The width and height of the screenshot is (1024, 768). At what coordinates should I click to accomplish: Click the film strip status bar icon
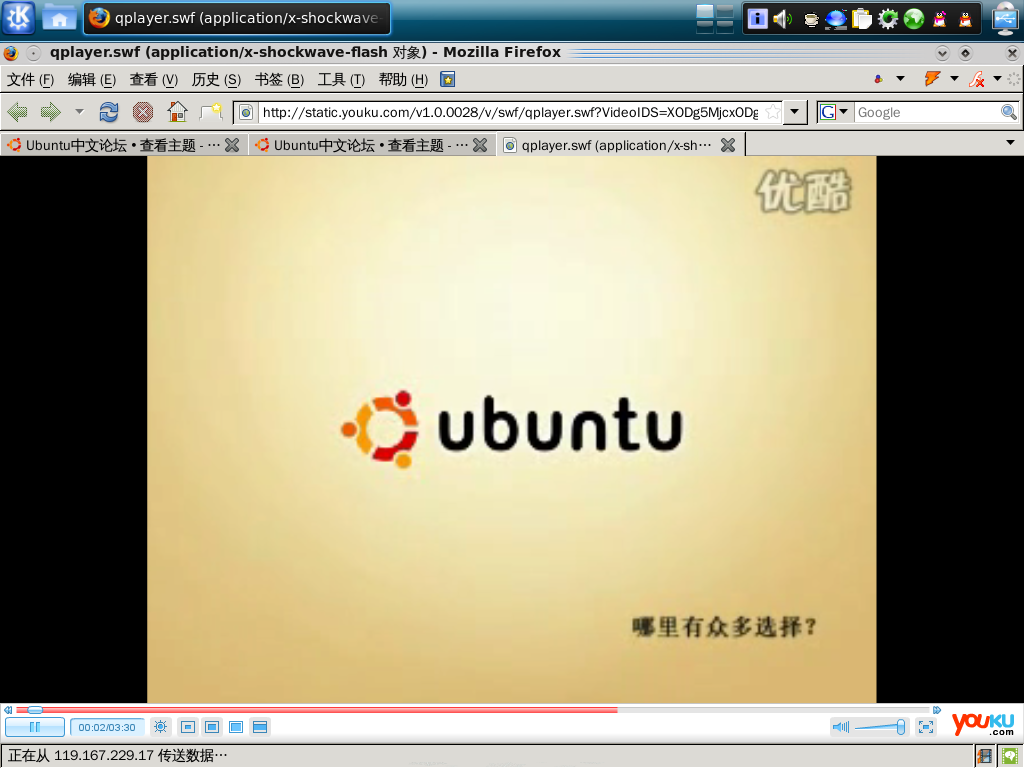(x=985, y=756)
